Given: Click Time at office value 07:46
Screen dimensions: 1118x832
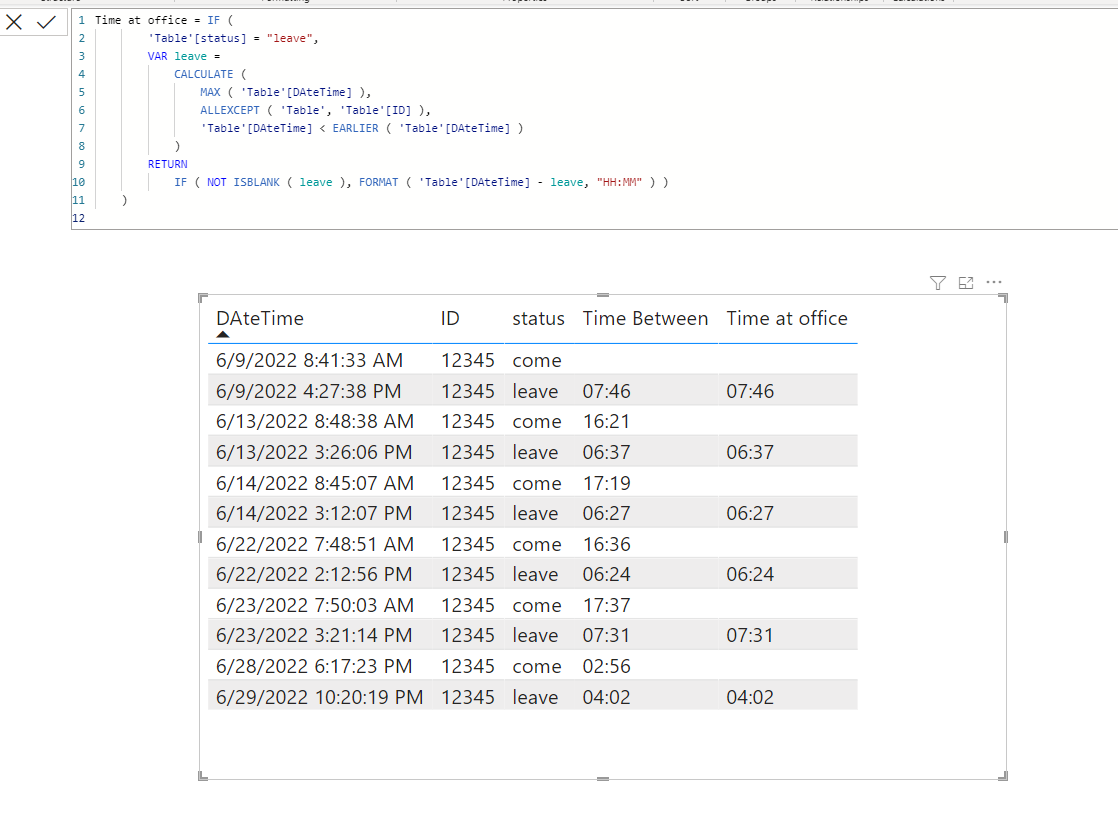Looking at the screenshot, I should [750, 391].
